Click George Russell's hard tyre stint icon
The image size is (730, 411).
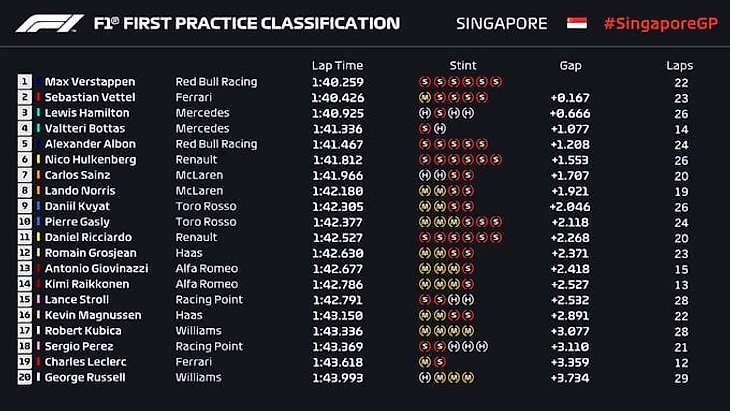[425, 377]
